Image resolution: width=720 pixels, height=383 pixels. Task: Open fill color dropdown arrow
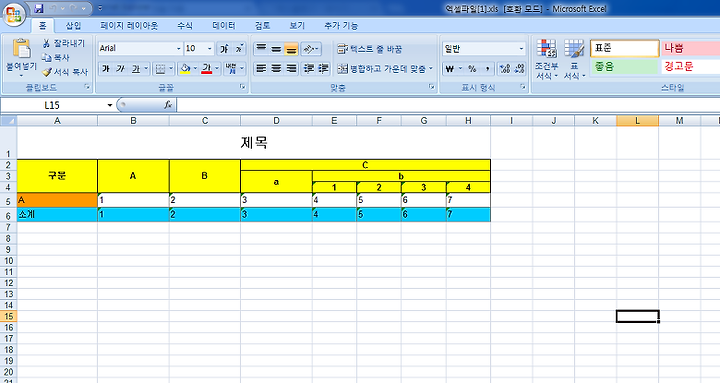pos(195,69)
